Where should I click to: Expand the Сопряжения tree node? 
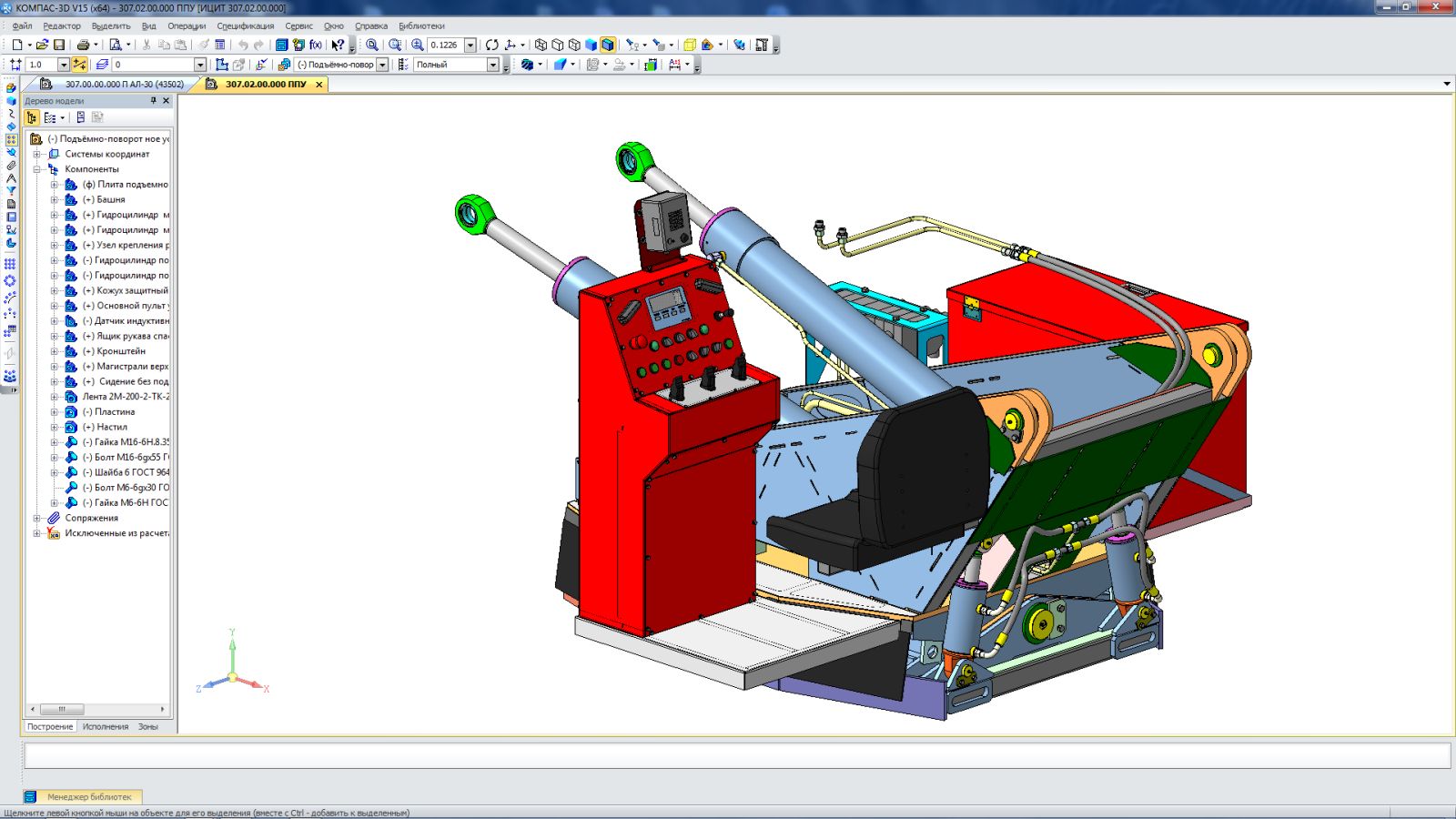(37, 518)
